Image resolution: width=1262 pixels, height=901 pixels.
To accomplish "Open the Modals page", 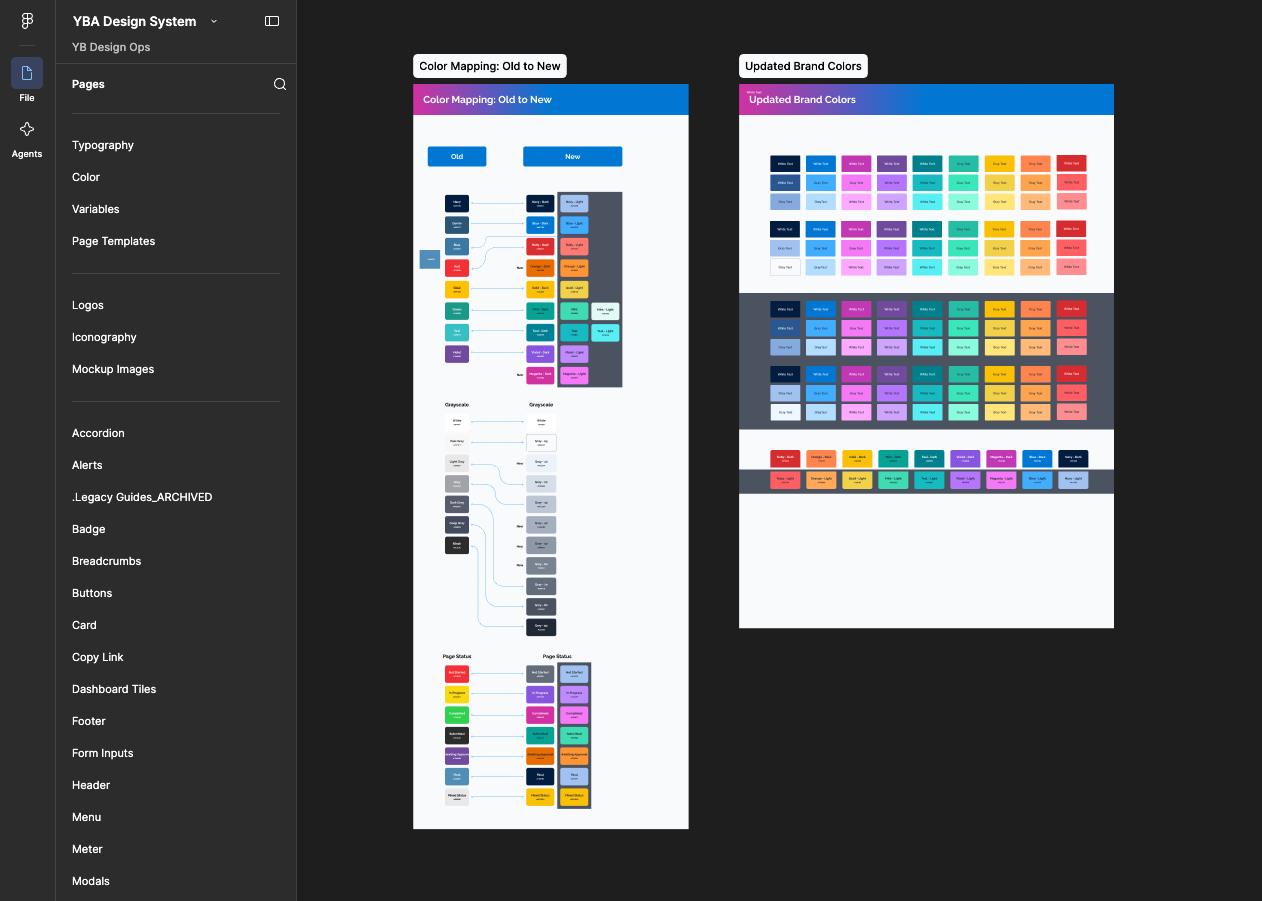I will [x=91, y=881].
